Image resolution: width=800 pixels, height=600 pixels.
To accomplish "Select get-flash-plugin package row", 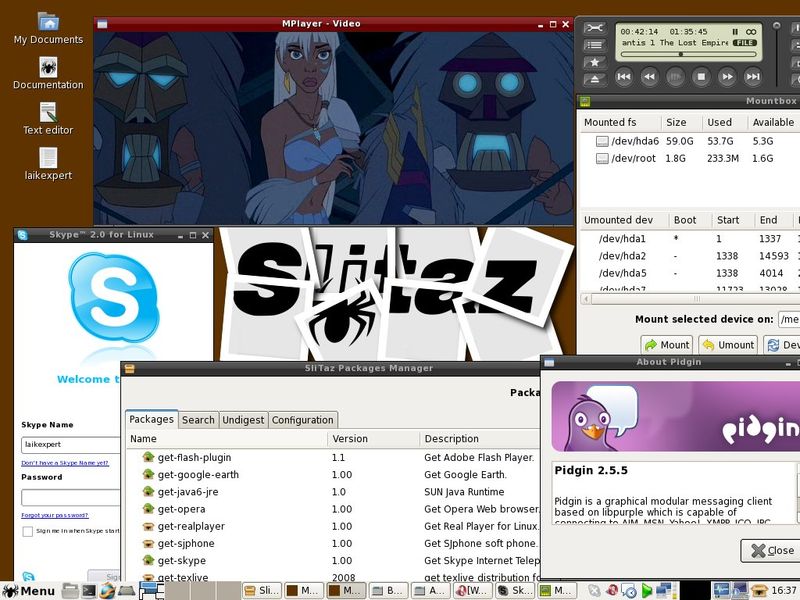I will click(333, 458).
